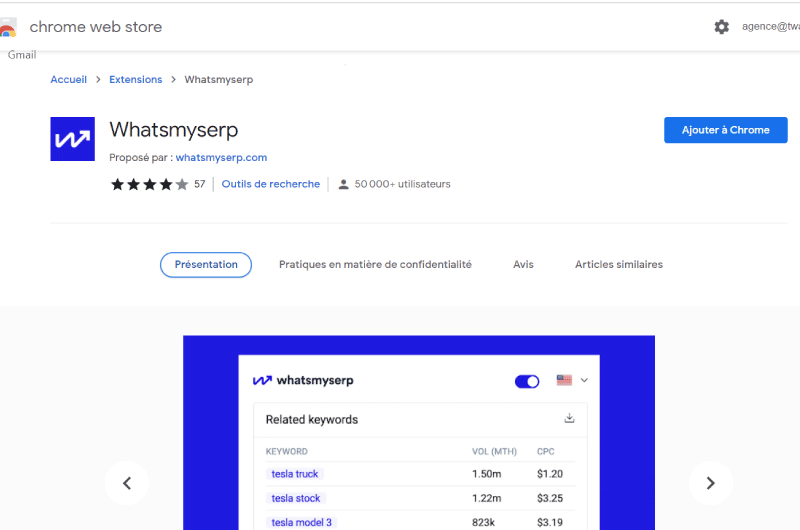Click the Gmail bookmark

coord(22,55)
